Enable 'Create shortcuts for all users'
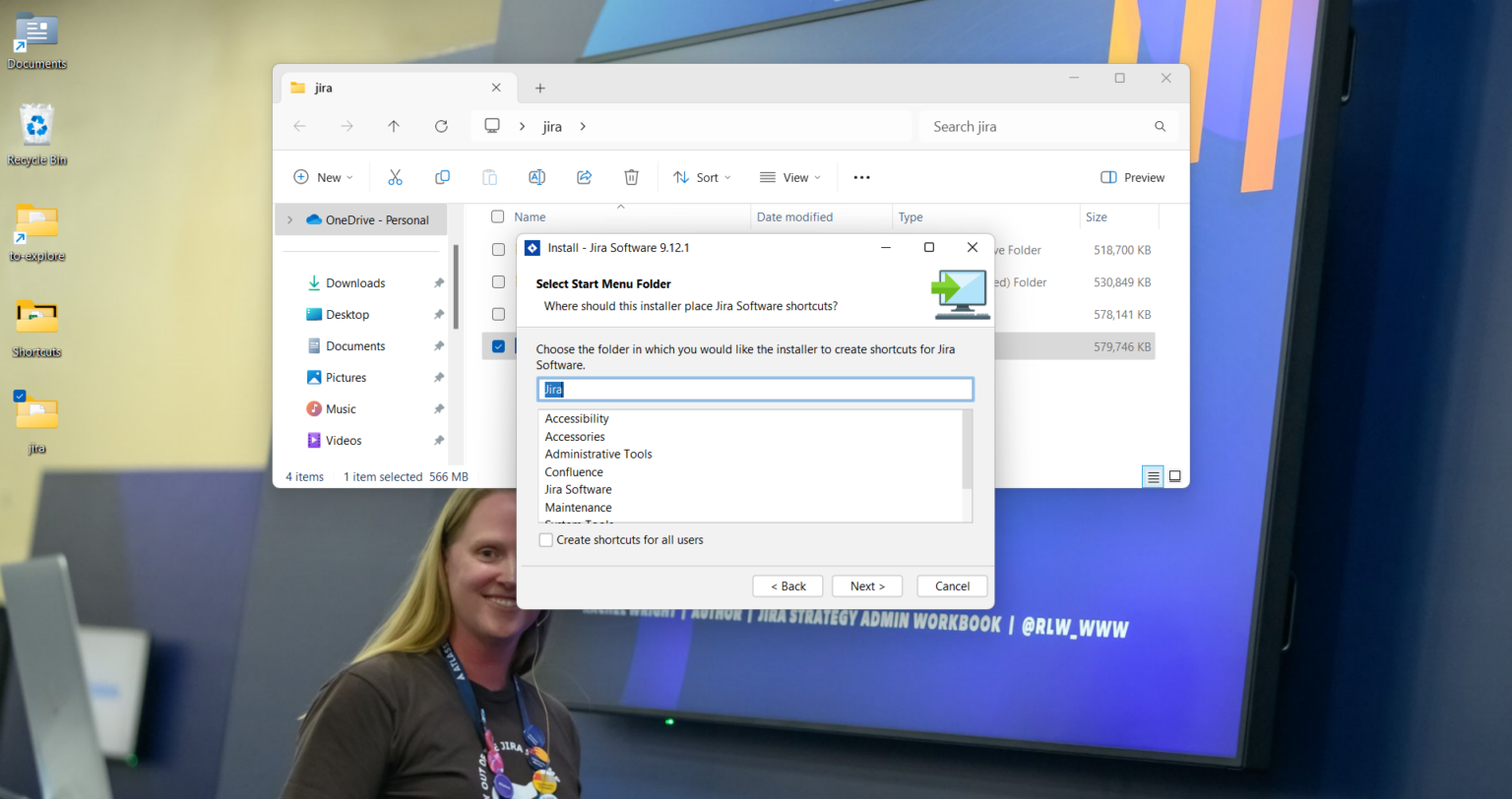Image resolution: width=1512 pixels, height=799 pixels. 545,539
